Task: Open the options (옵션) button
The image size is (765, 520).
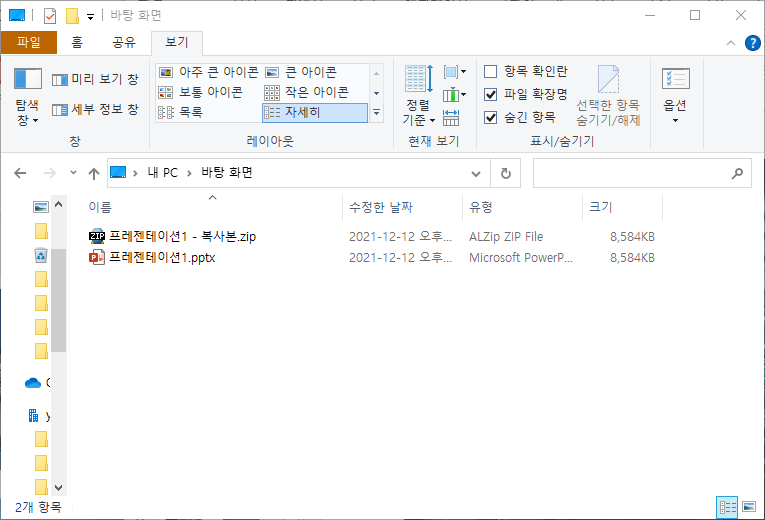Action: (675, 96)
